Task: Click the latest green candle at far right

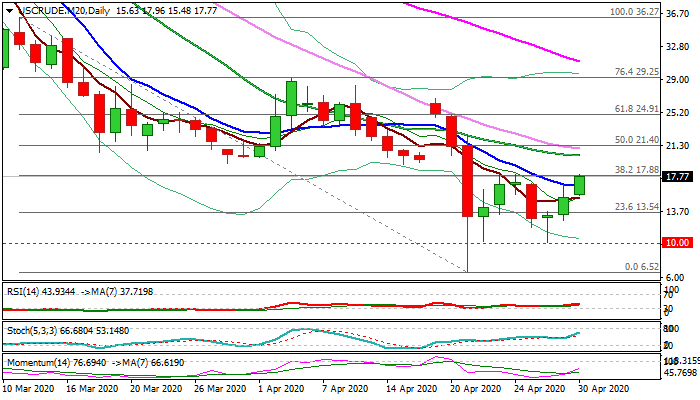Action: coord(580,185)
